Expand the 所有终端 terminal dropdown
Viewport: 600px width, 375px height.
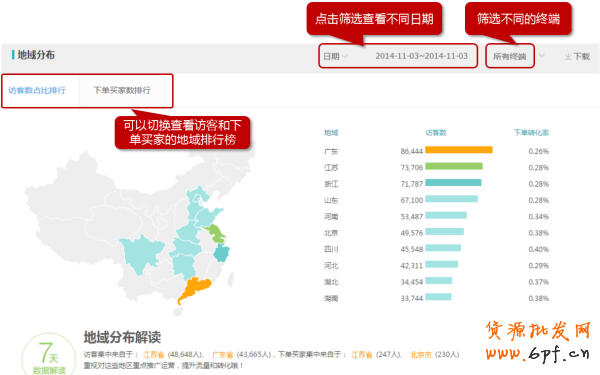click(x=510, y=56)
